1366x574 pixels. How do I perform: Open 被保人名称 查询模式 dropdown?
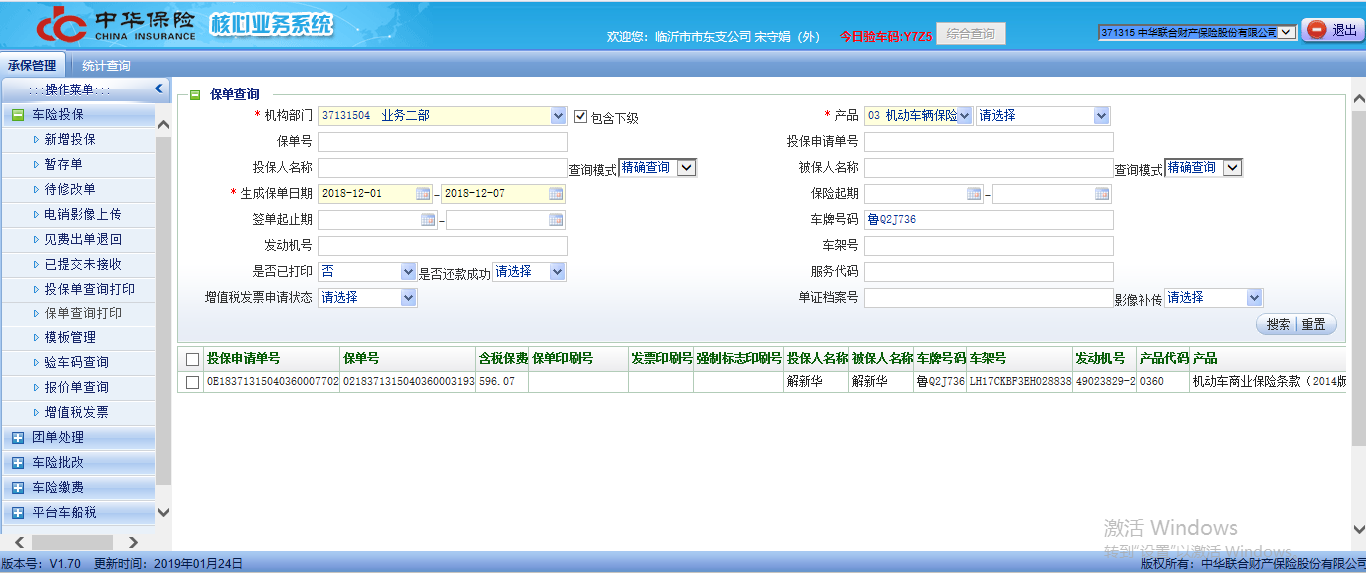(1232, 168)
